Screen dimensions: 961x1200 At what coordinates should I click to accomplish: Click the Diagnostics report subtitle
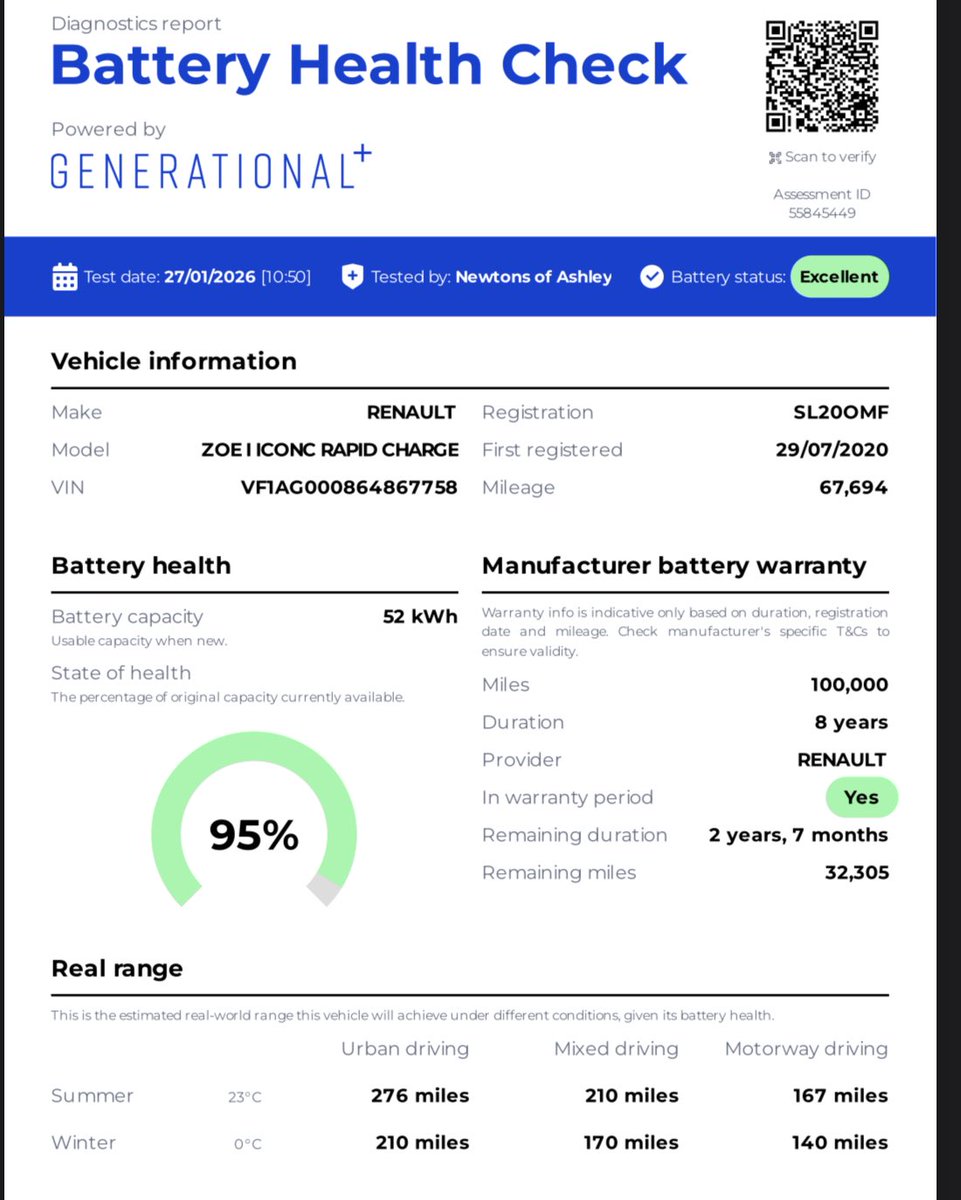pos(136,24)
